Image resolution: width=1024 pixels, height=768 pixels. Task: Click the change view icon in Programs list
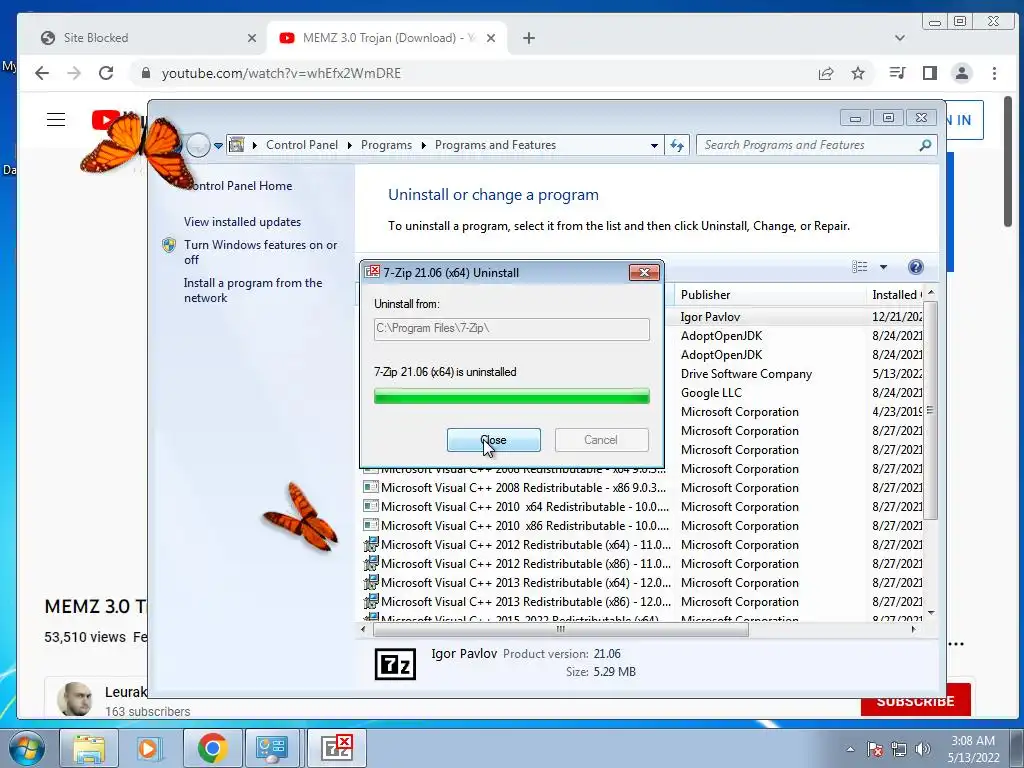click(x=859, y=266)
